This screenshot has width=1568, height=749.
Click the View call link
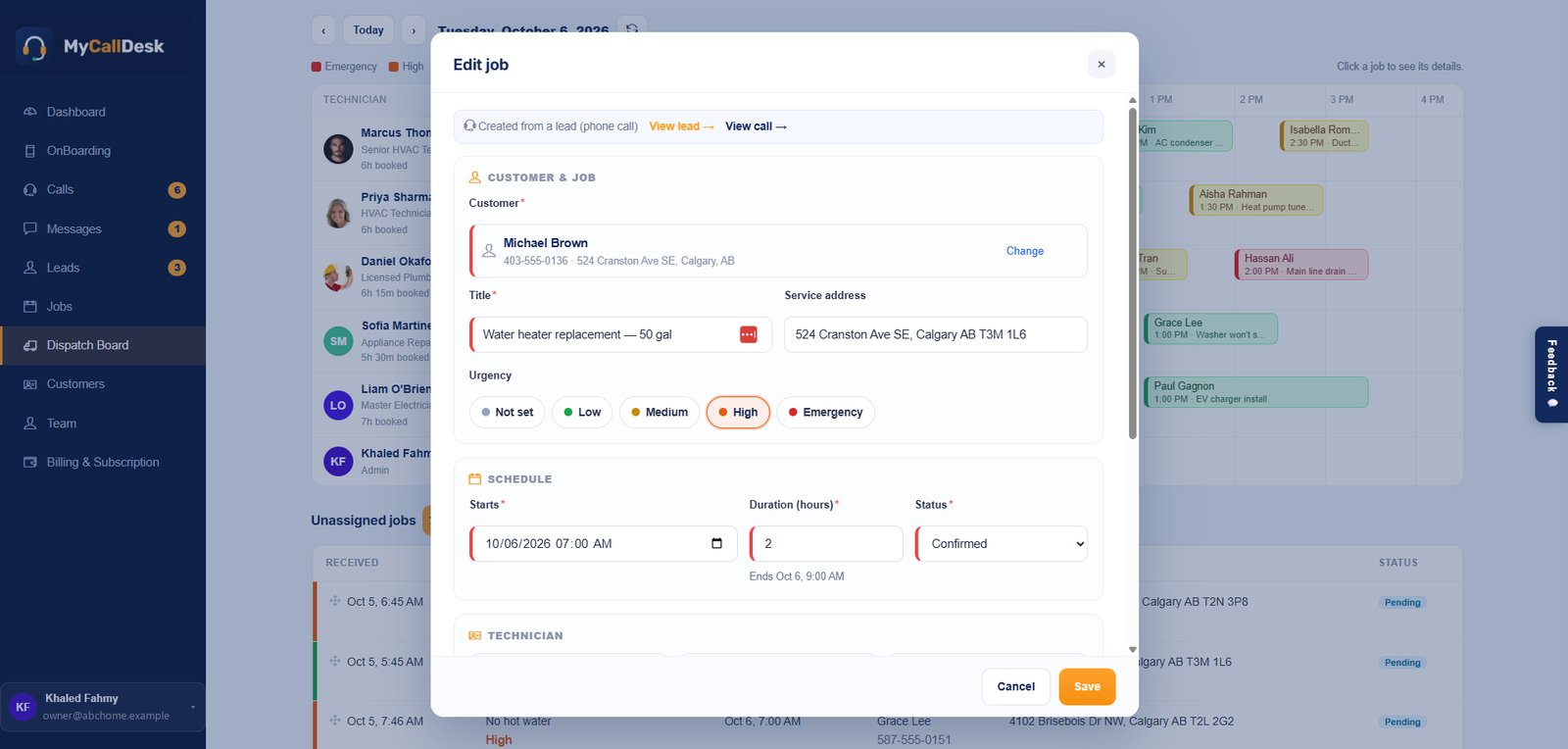[756, 126]
